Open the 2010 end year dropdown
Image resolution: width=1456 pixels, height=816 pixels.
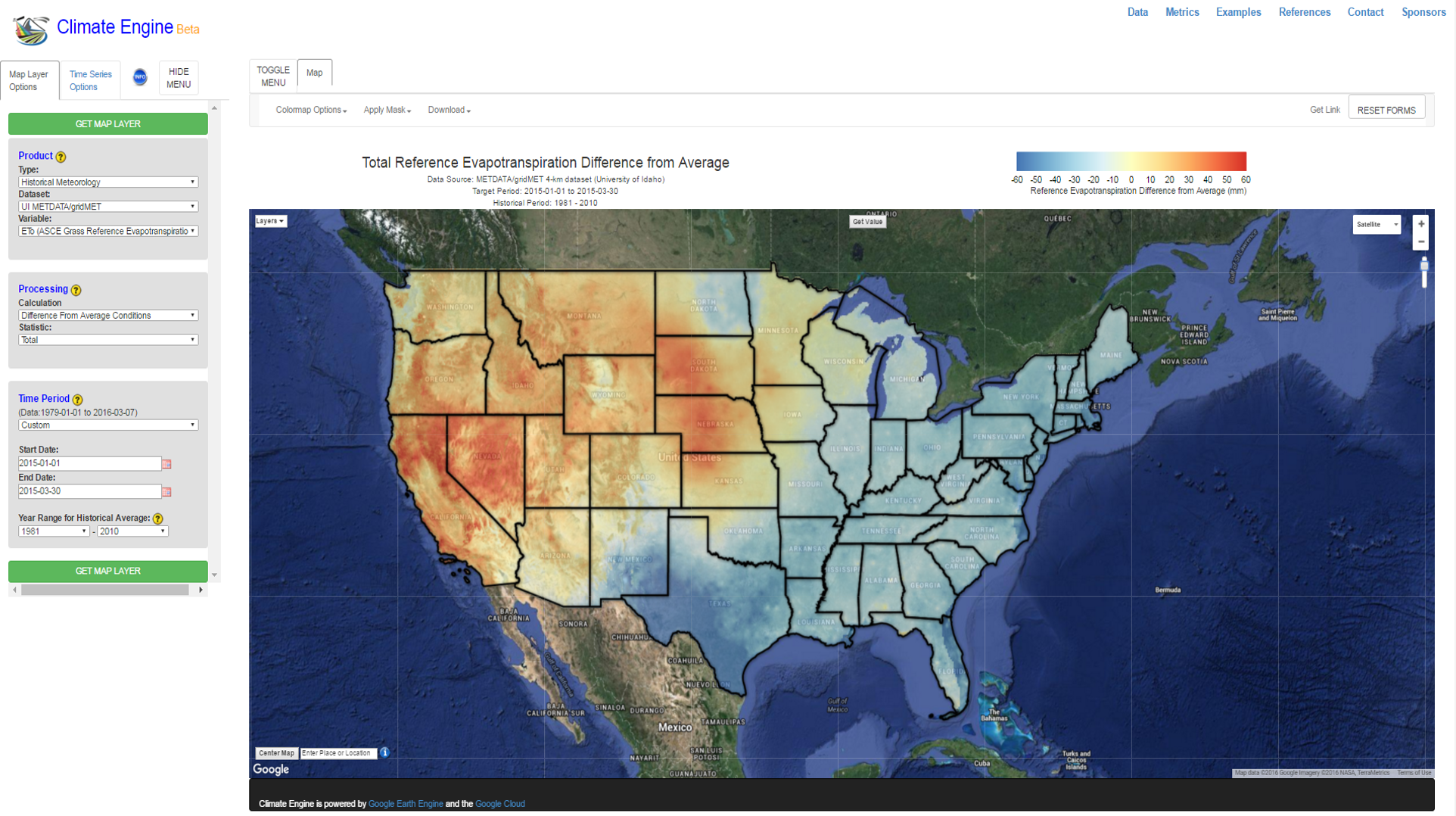pyautogui.click(x=132, y=531)
